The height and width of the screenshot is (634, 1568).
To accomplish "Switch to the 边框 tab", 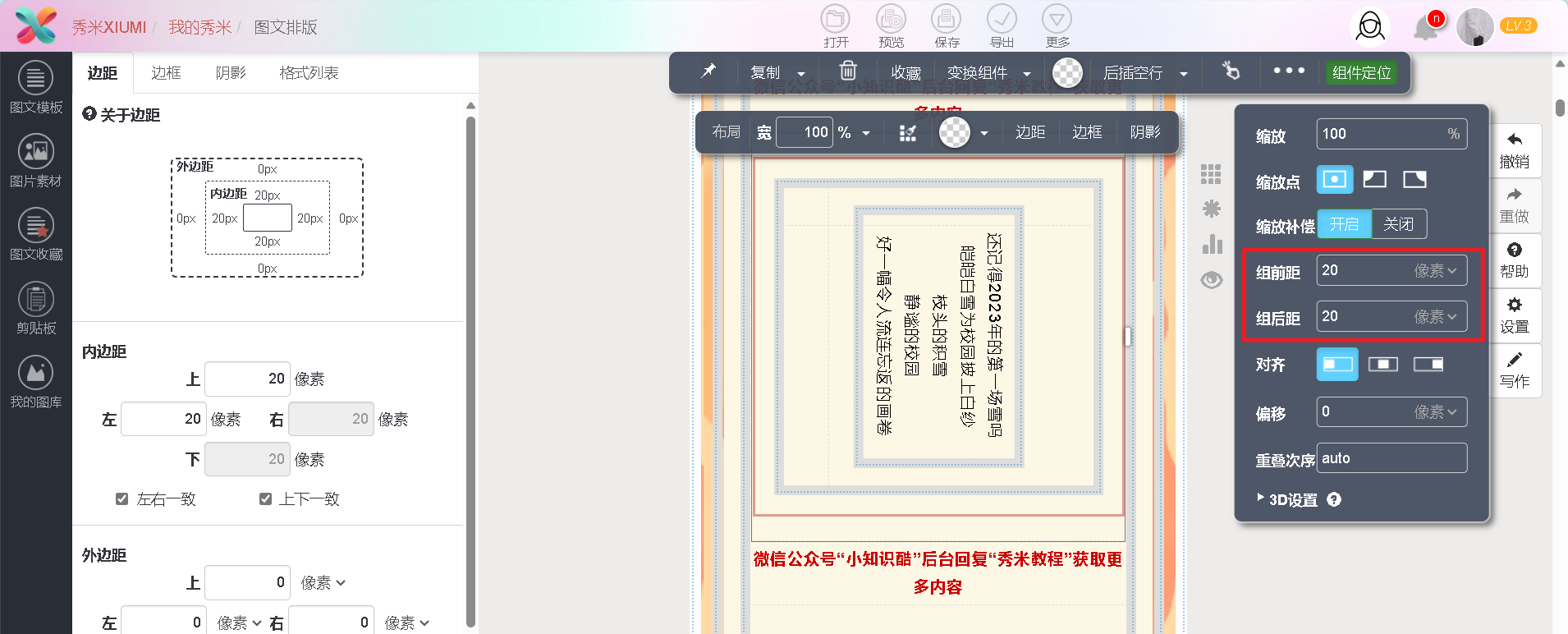I will 166,73.
